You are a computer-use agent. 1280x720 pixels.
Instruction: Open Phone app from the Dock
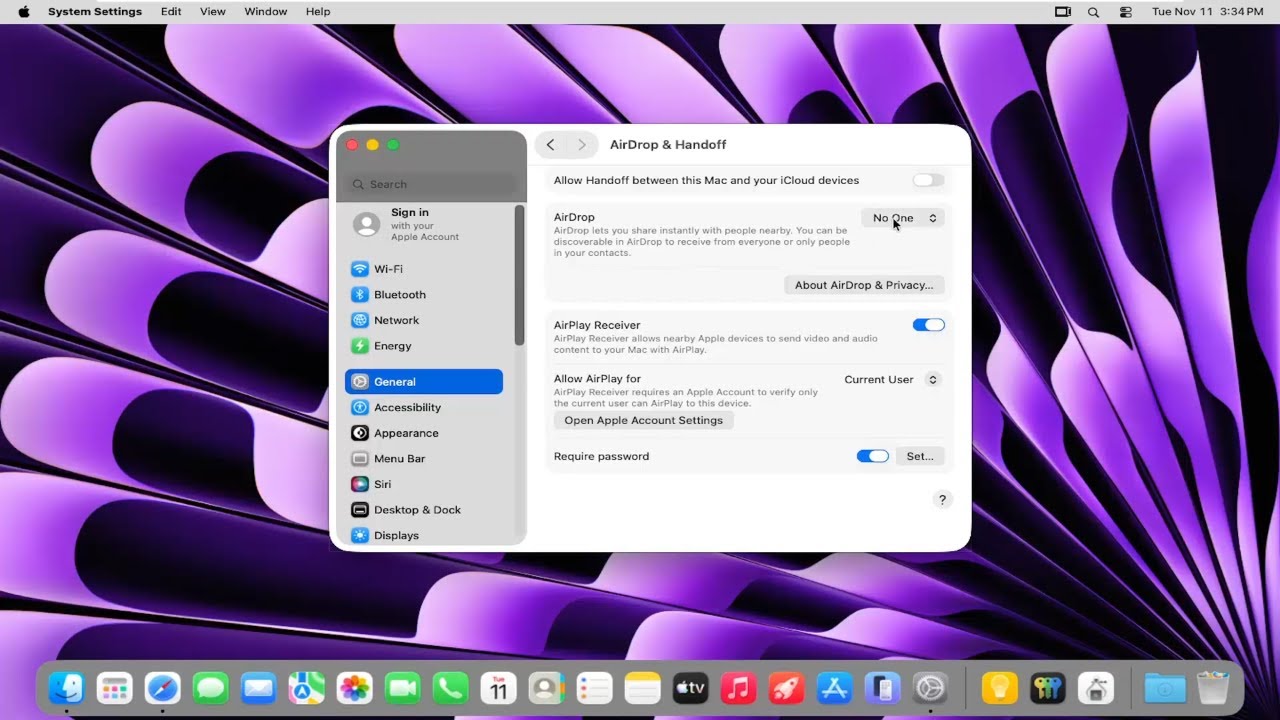[x=450, y=688]
